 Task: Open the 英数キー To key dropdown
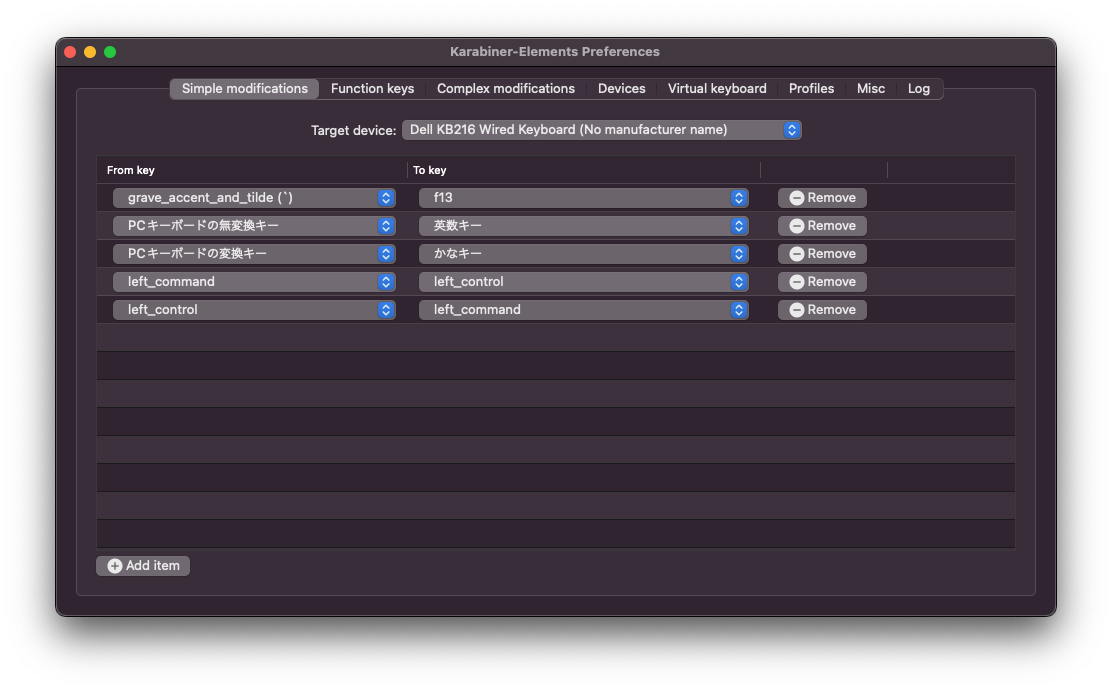(583, 226)
